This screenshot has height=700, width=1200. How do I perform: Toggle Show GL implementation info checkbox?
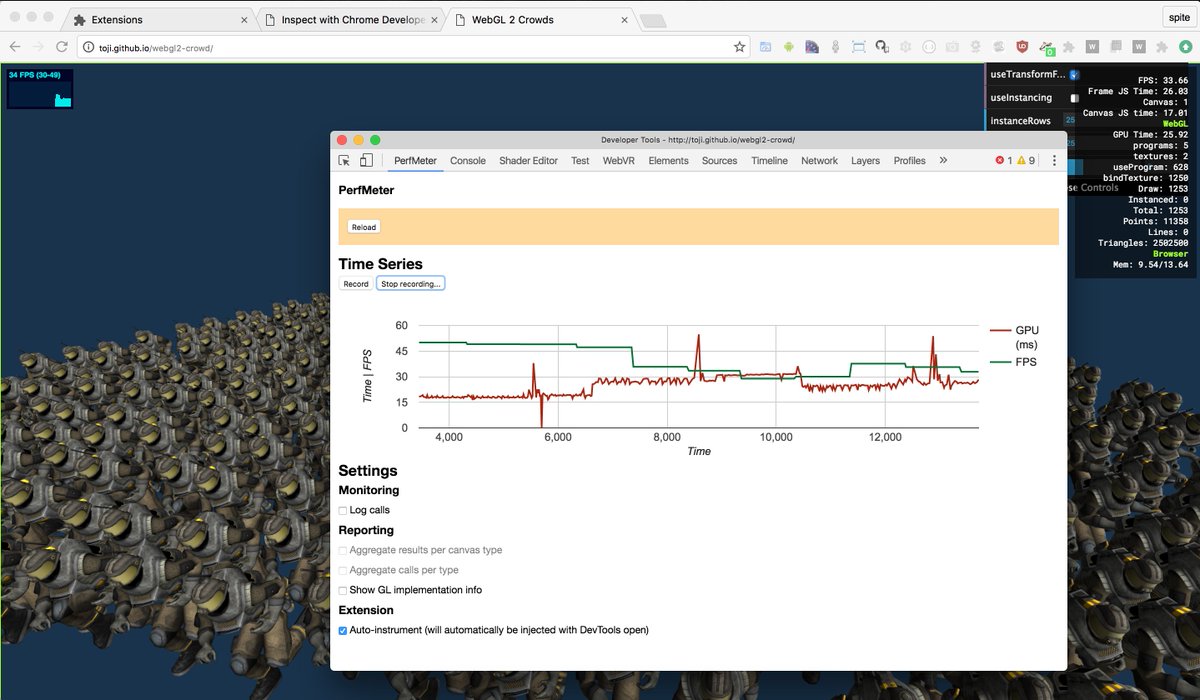(x=343, y=591)
